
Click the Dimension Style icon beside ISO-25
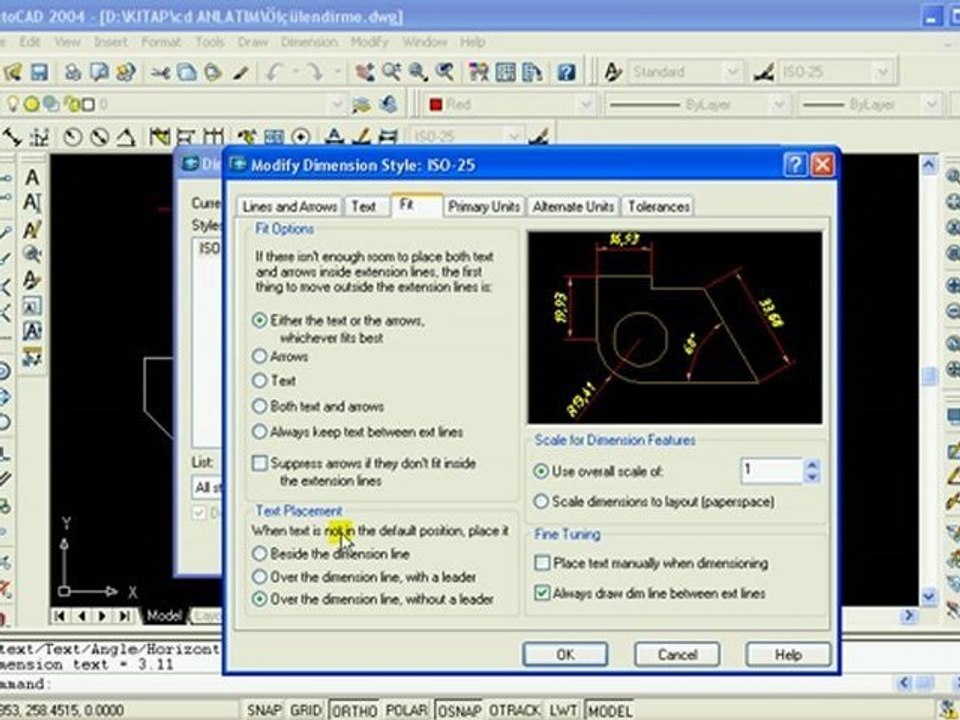click(x=763, y=72)
